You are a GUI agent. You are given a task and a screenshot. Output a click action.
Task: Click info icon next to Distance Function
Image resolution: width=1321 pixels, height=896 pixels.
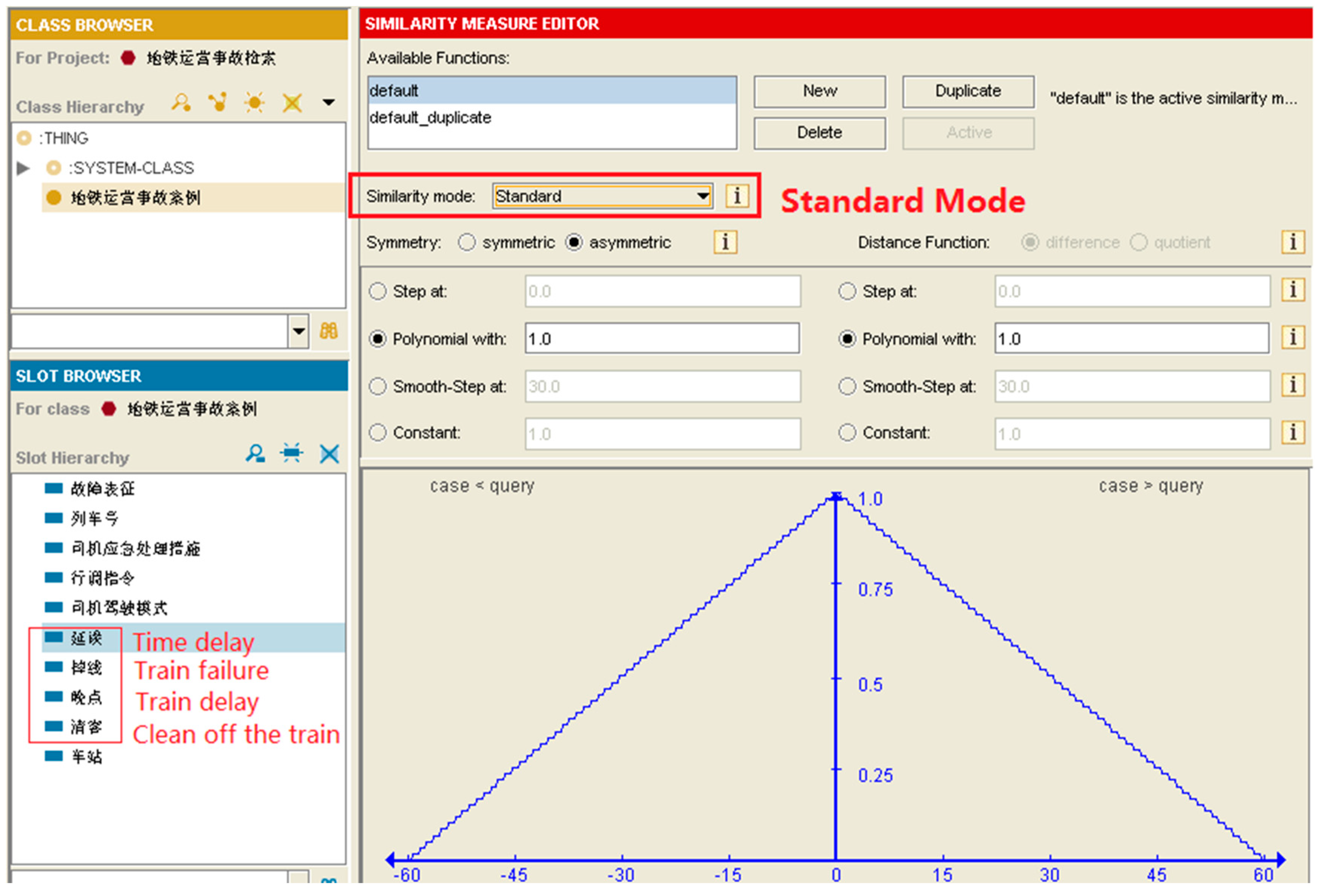coord(1293,243)
